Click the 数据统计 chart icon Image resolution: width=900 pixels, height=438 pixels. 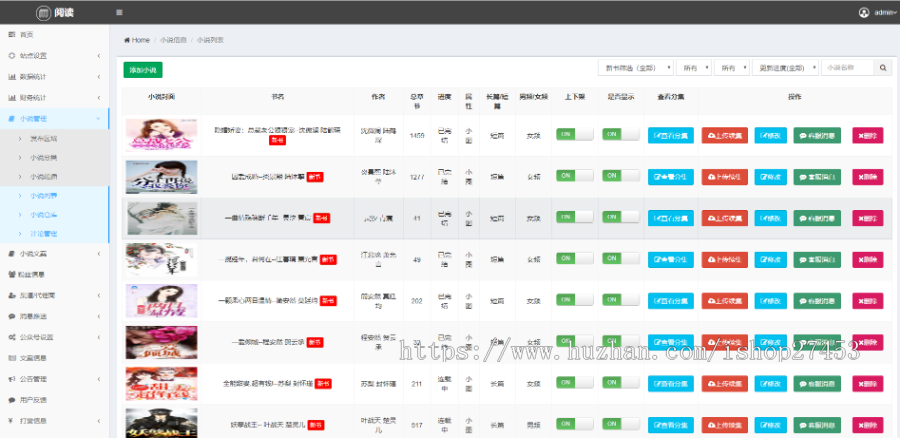11,76
